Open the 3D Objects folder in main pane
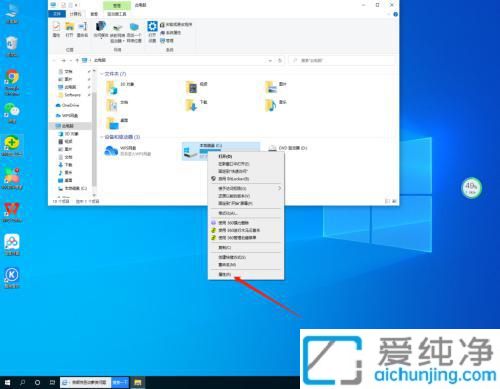The image size is (500, 389). coord(120,87)
